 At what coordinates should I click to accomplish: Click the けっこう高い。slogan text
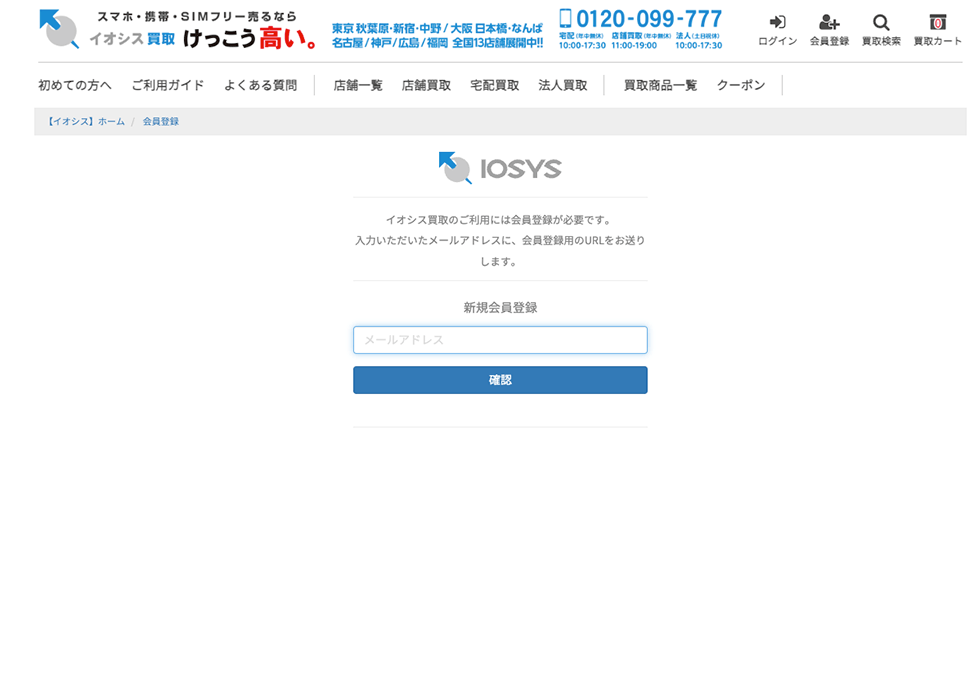click(x=250, y=39)
